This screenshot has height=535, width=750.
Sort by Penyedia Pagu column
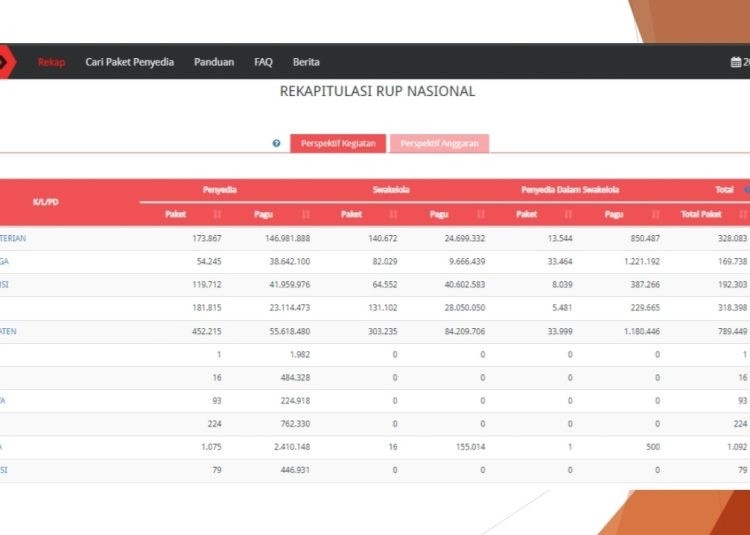coord(306,214)
